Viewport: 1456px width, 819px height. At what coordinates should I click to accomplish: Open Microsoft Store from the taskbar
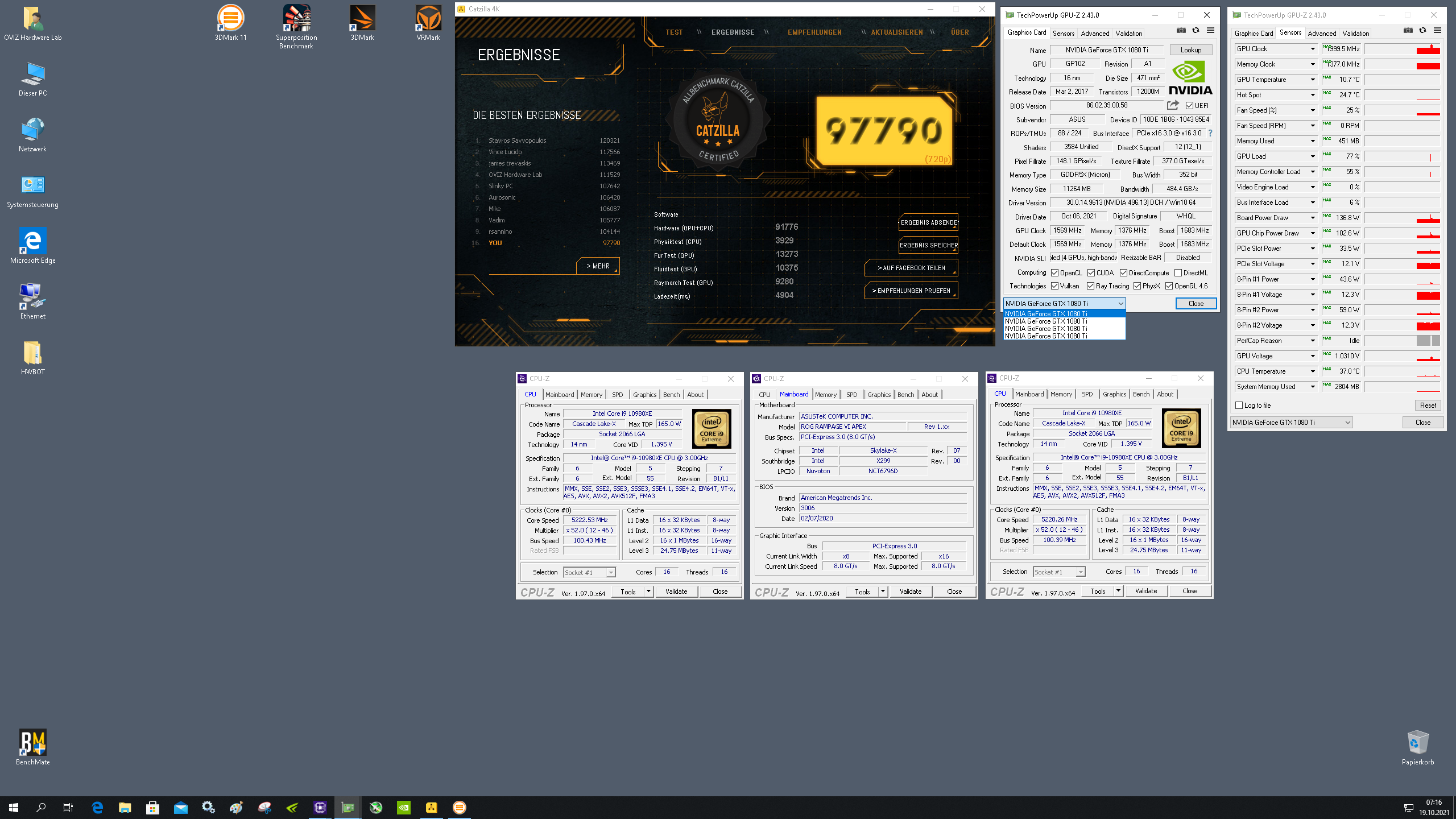(152, 807)
